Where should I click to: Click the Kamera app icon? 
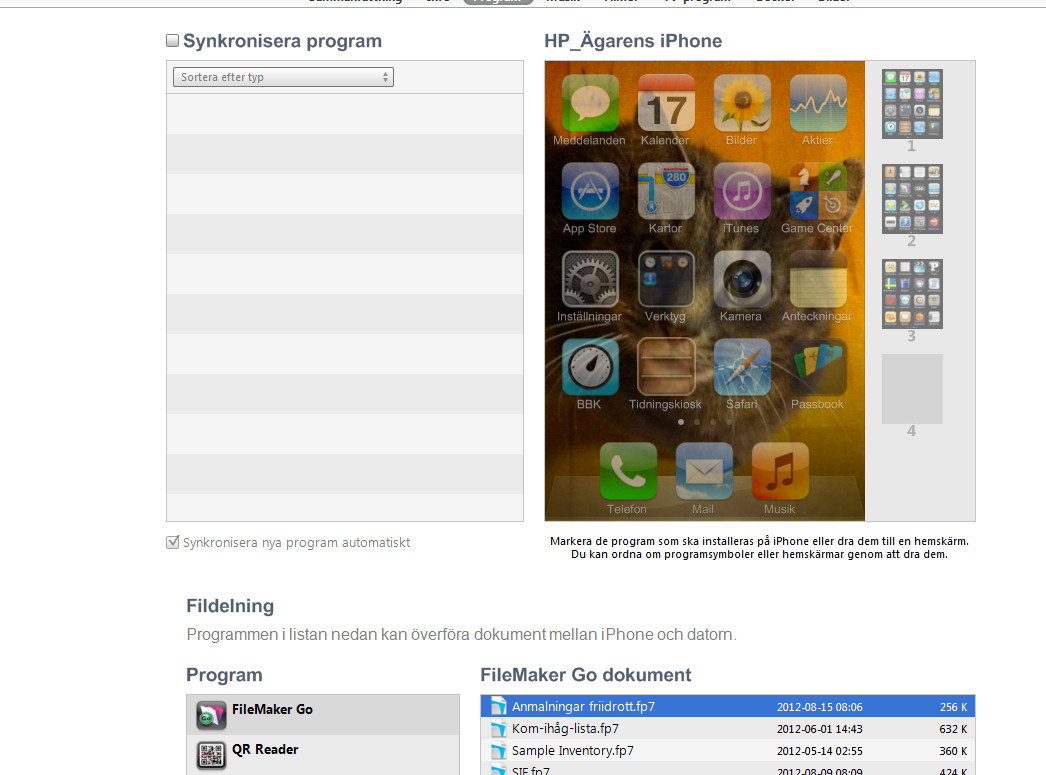pyautogui.click(x=742, y=279)
